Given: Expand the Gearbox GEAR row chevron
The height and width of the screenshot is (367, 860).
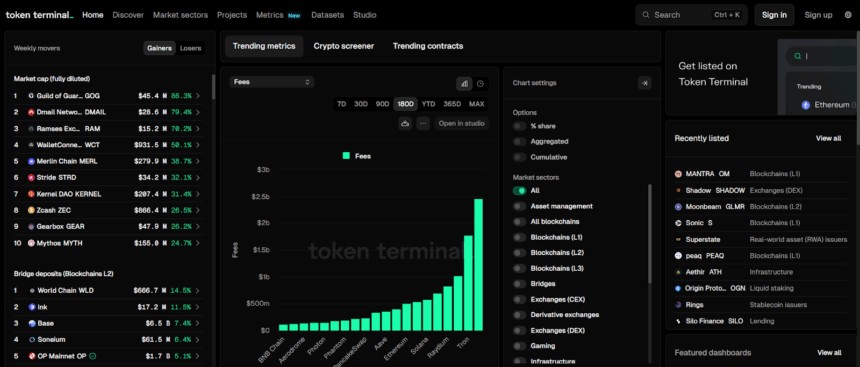Looking at the screenshot, I should pos(198,227).
